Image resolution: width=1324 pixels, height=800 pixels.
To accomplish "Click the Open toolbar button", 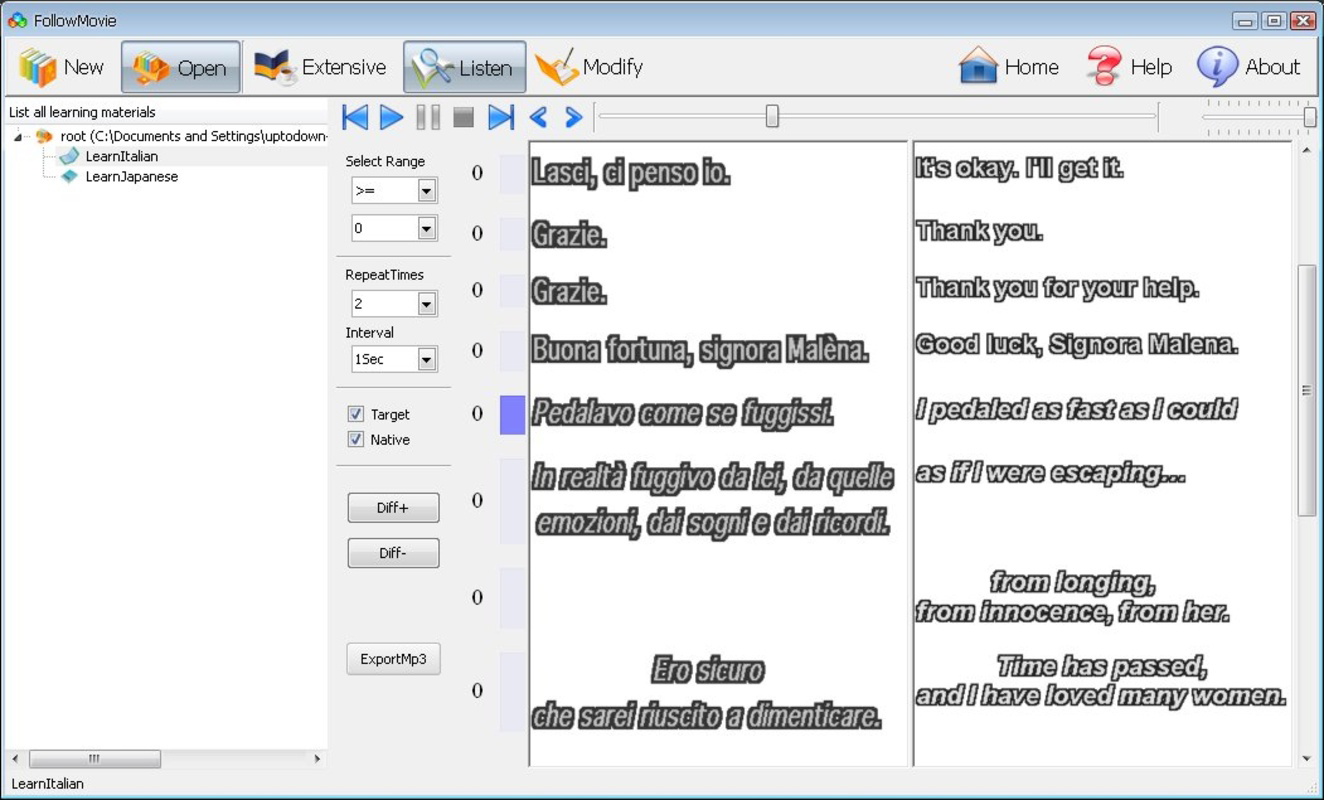I will coord(181,67).
